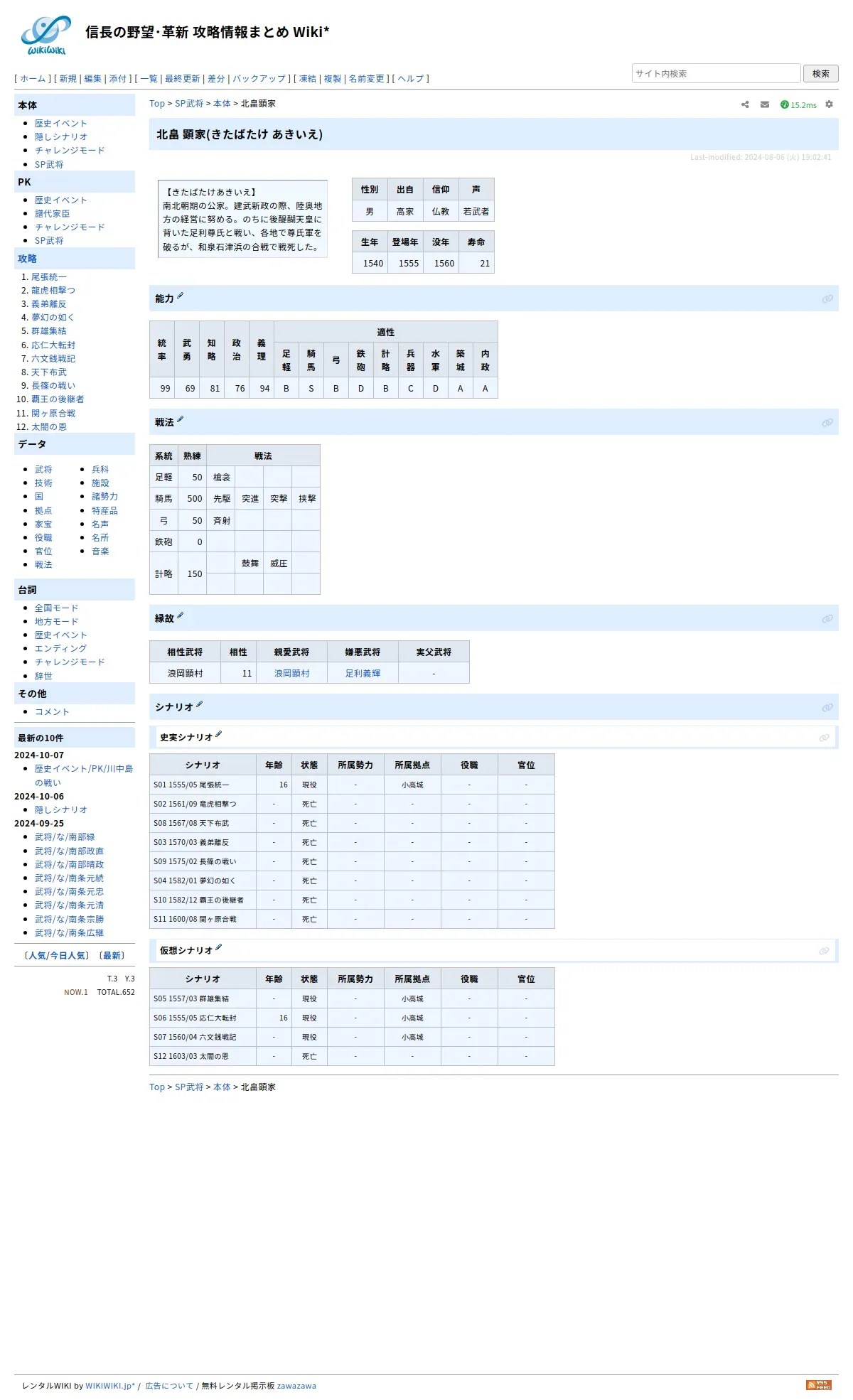Open the 添付 menu link
853x1400 pixels.
click(118, 79)
